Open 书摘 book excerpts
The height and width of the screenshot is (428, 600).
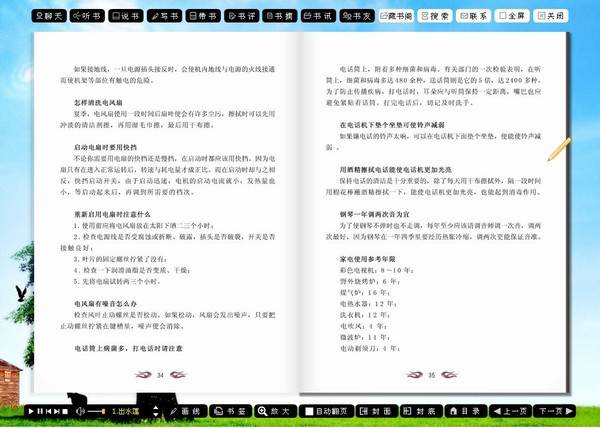coord(280,16)
